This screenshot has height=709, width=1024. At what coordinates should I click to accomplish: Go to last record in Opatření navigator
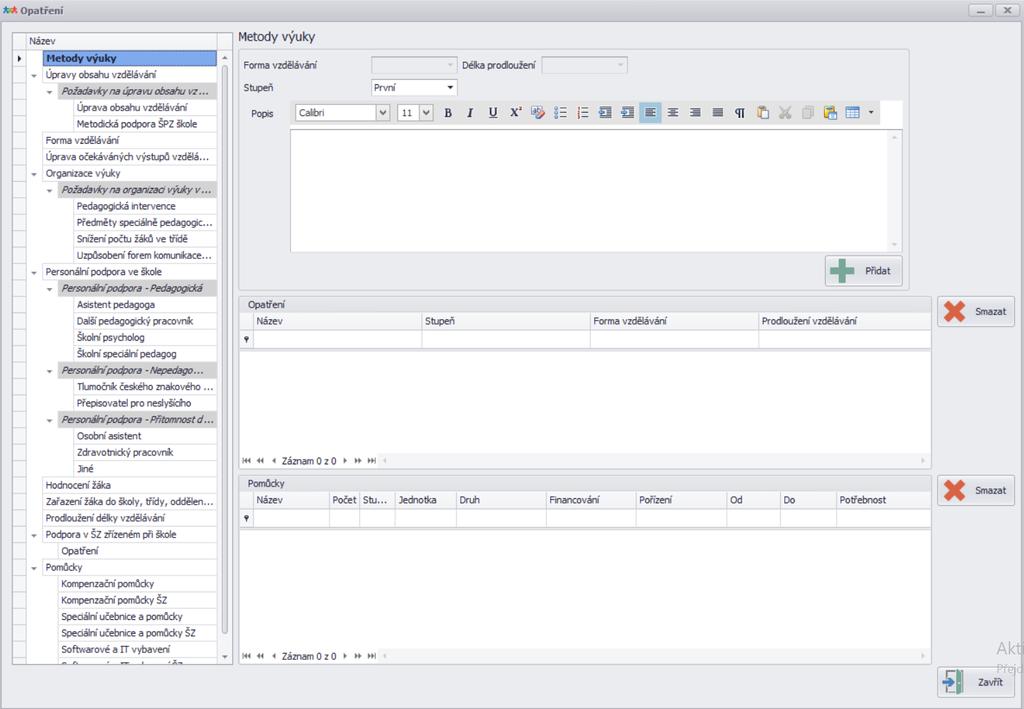[372, 461]
